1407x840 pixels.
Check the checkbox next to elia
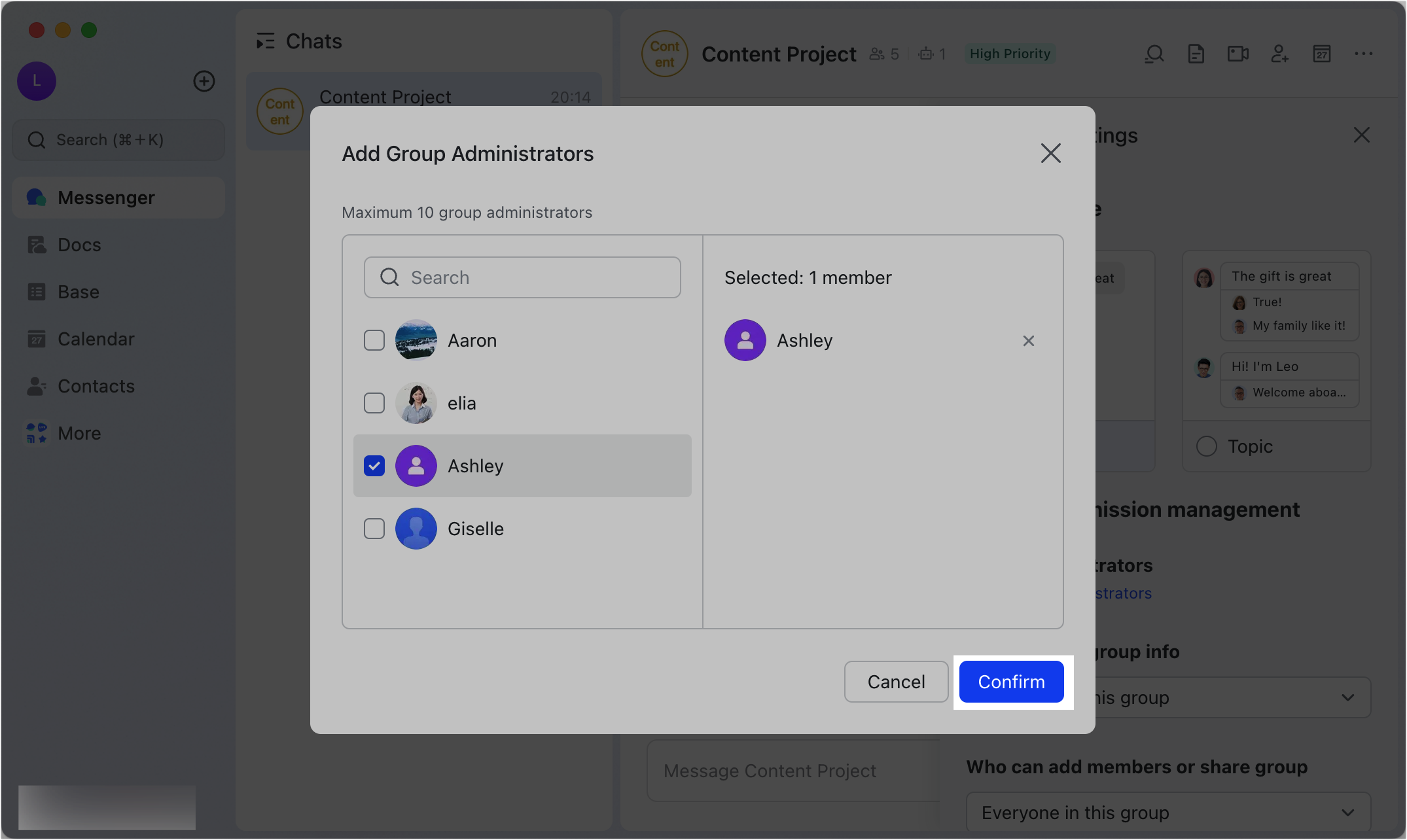click(374, 403)
